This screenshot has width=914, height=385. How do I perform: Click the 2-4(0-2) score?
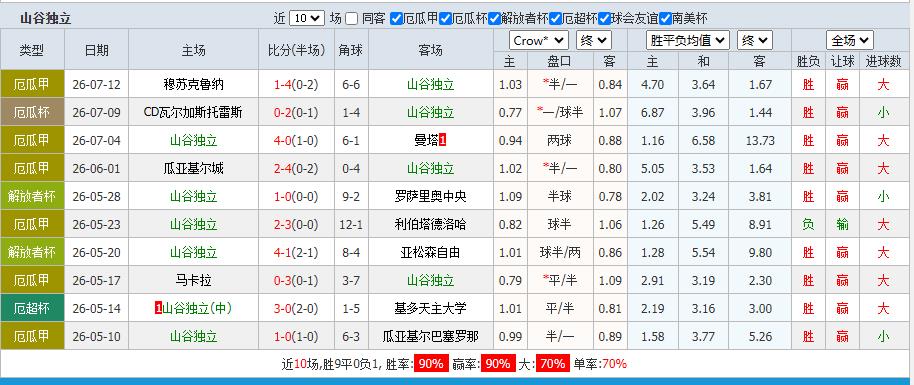(296, 169)
